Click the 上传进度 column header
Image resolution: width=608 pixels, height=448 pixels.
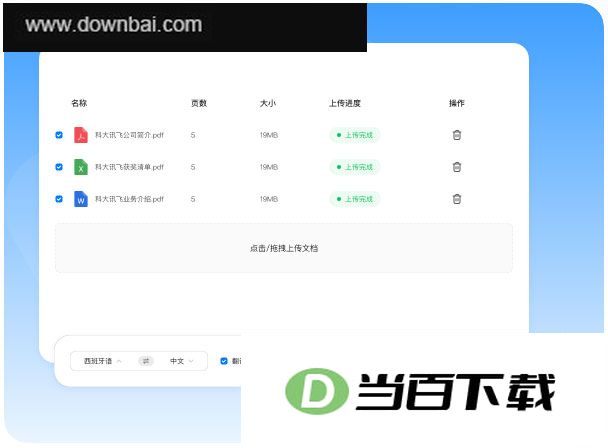(345, 103)
